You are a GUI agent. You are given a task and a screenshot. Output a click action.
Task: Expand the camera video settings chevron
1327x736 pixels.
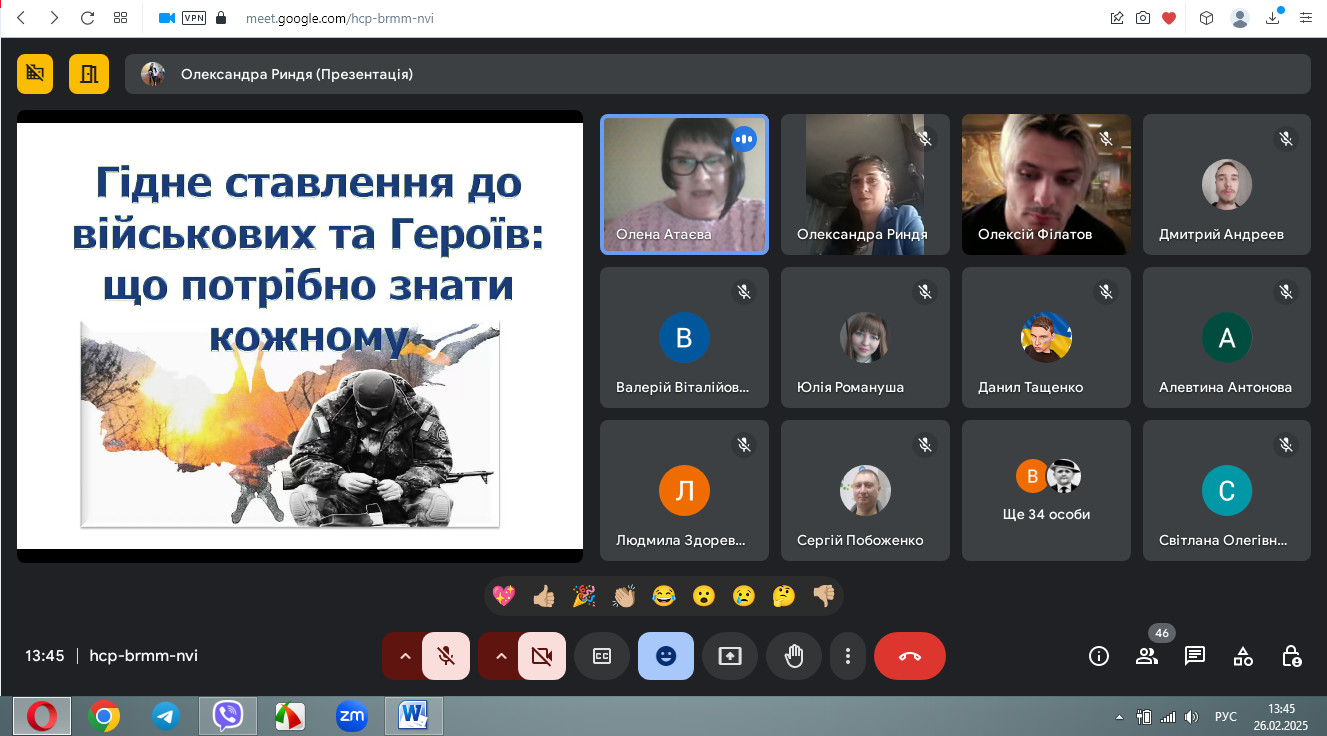pos(501,656)
